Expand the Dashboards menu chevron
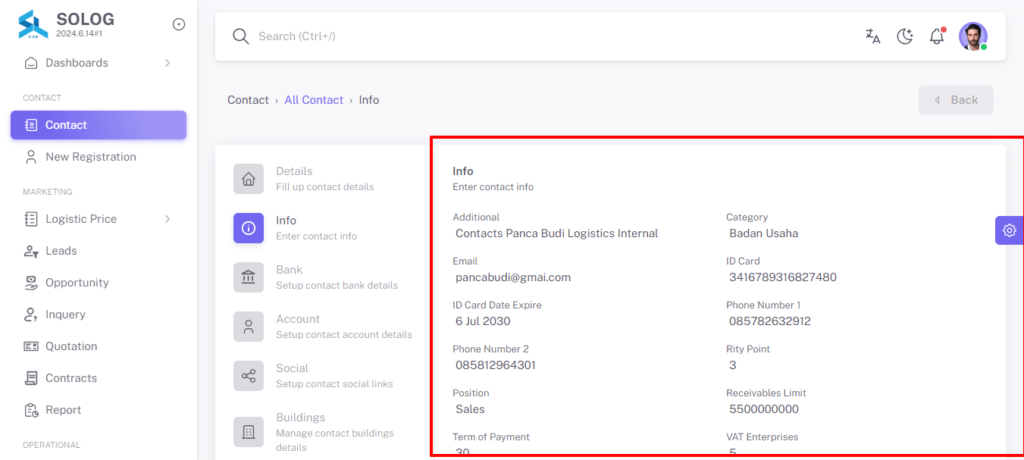1024x460 pixels. click(x=167, y=63)
